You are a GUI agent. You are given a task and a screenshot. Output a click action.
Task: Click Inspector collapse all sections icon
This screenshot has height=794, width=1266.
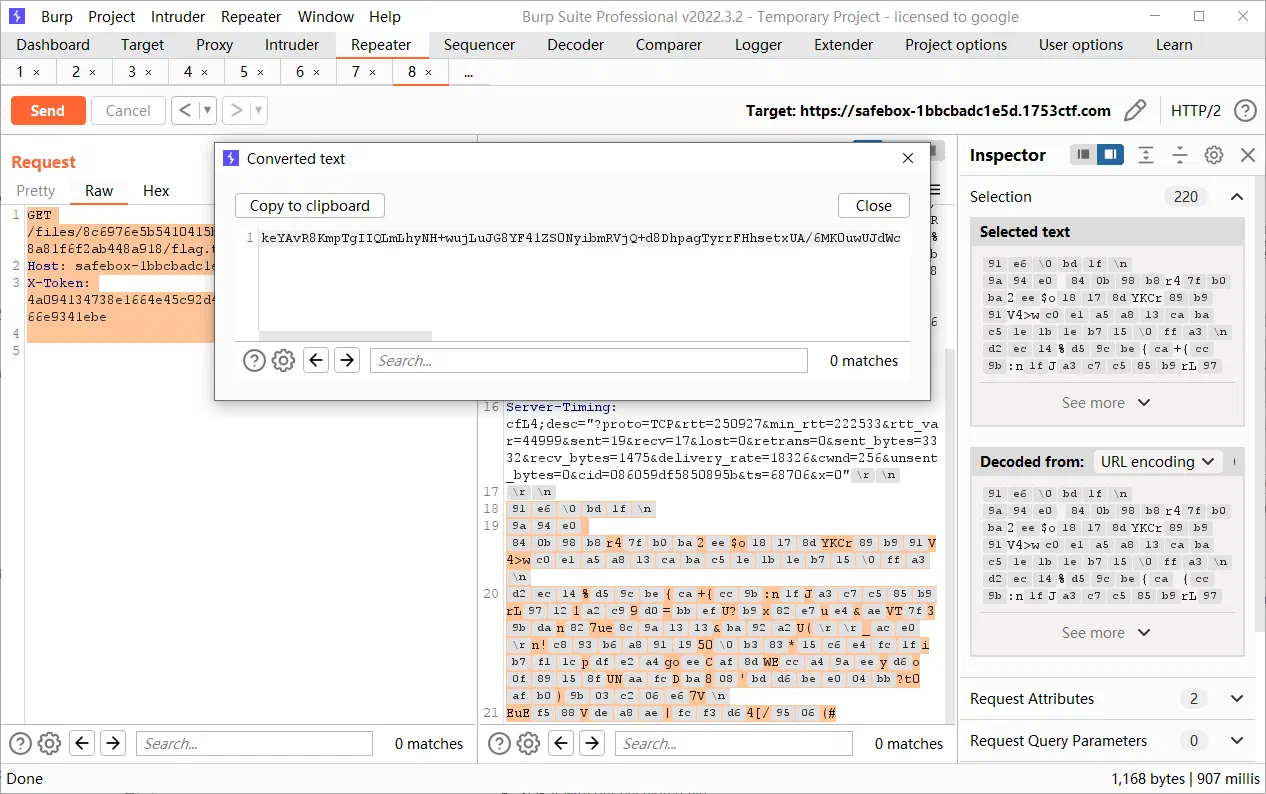(x=1180, y=155)
